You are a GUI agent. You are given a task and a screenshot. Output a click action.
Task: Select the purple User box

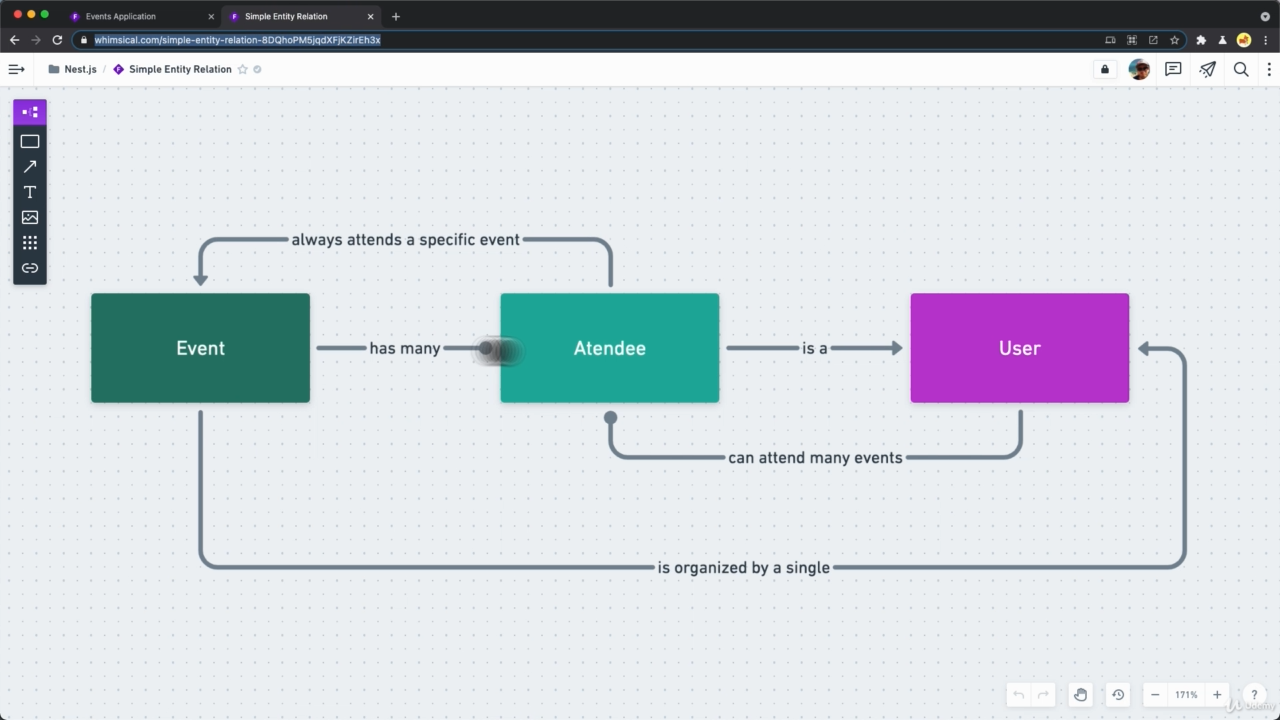tap(1019, 348)
